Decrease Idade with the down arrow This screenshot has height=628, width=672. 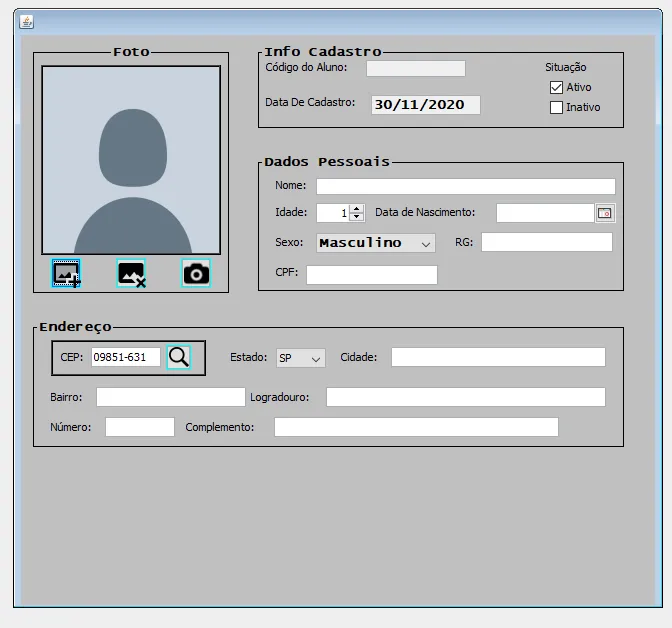click(357, 217)
